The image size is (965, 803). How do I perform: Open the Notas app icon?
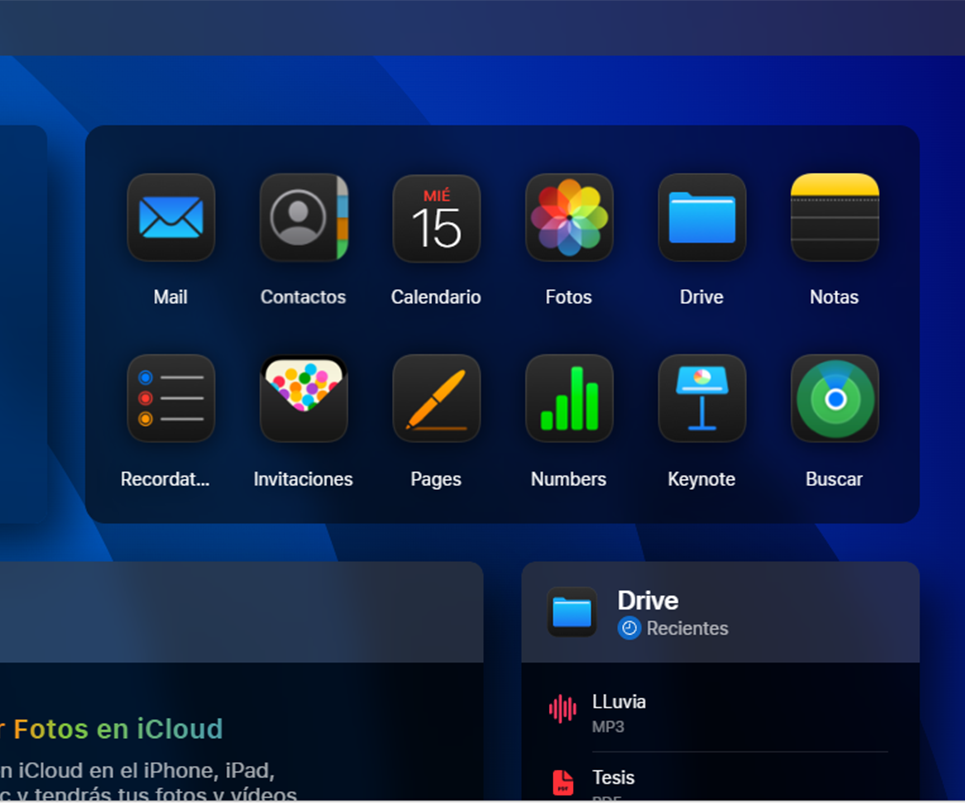click(x=835, y=217)
